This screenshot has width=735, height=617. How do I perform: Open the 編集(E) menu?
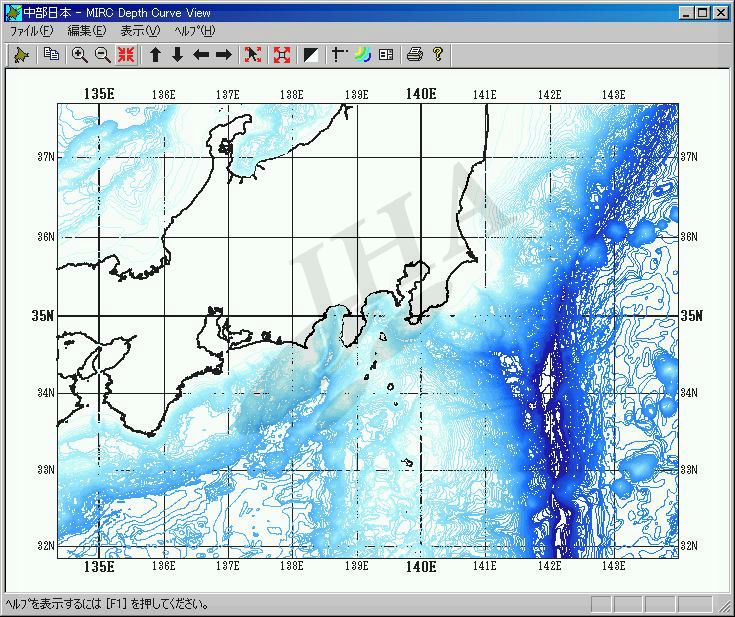coord(87,31)
